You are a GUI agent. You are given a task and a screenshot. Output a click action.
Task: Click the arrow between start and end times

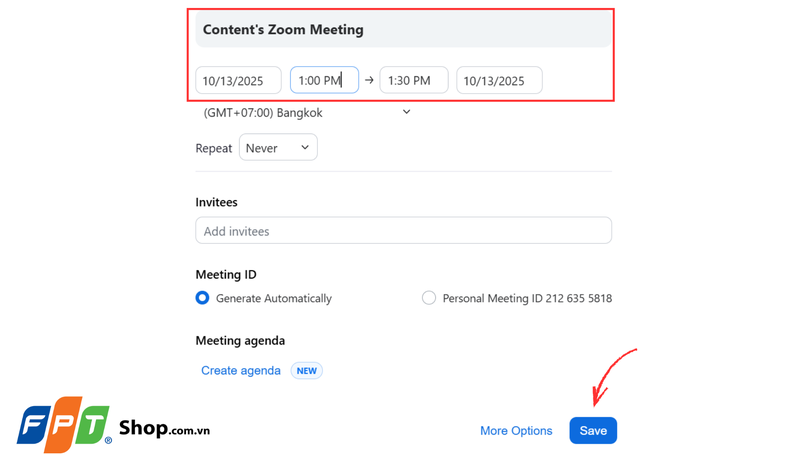(369, 80)
